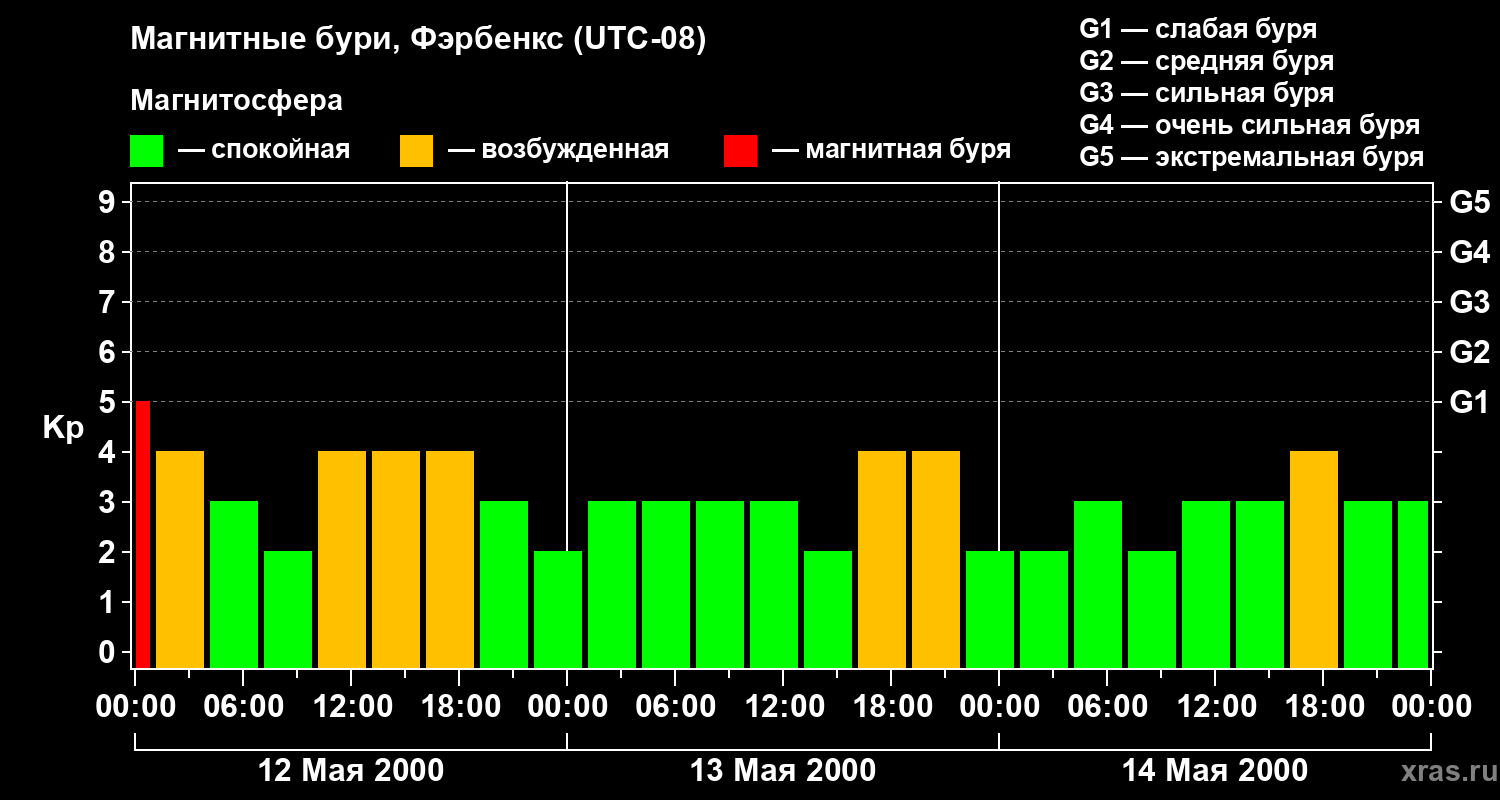Click the red «магнитная буря» legend swatch
This screenshot has height=800, width=1500.
[740, 151]
